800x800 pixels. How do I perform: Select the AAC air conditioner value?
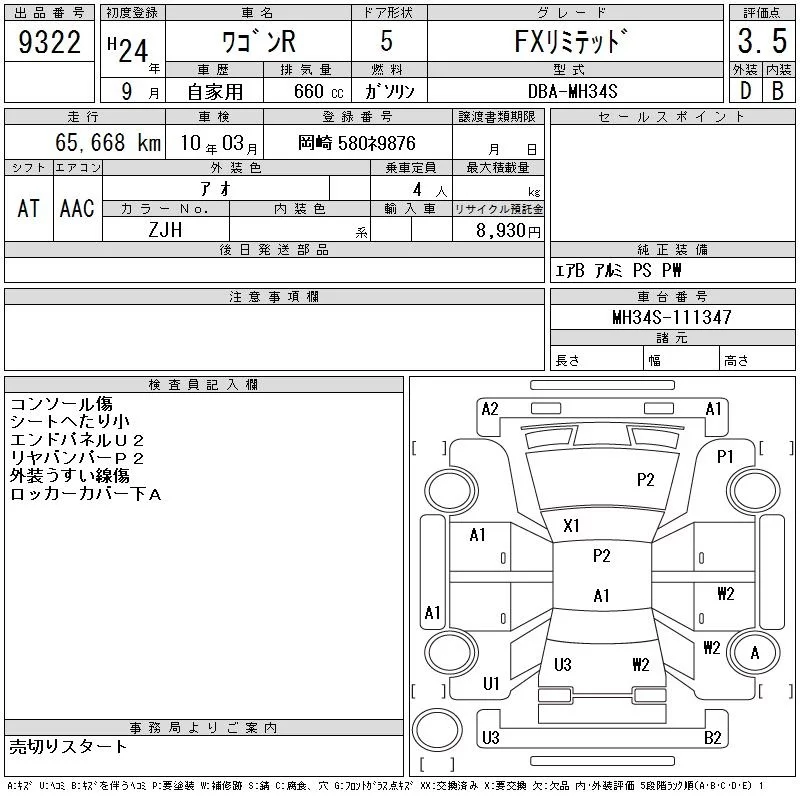(77, 208)
